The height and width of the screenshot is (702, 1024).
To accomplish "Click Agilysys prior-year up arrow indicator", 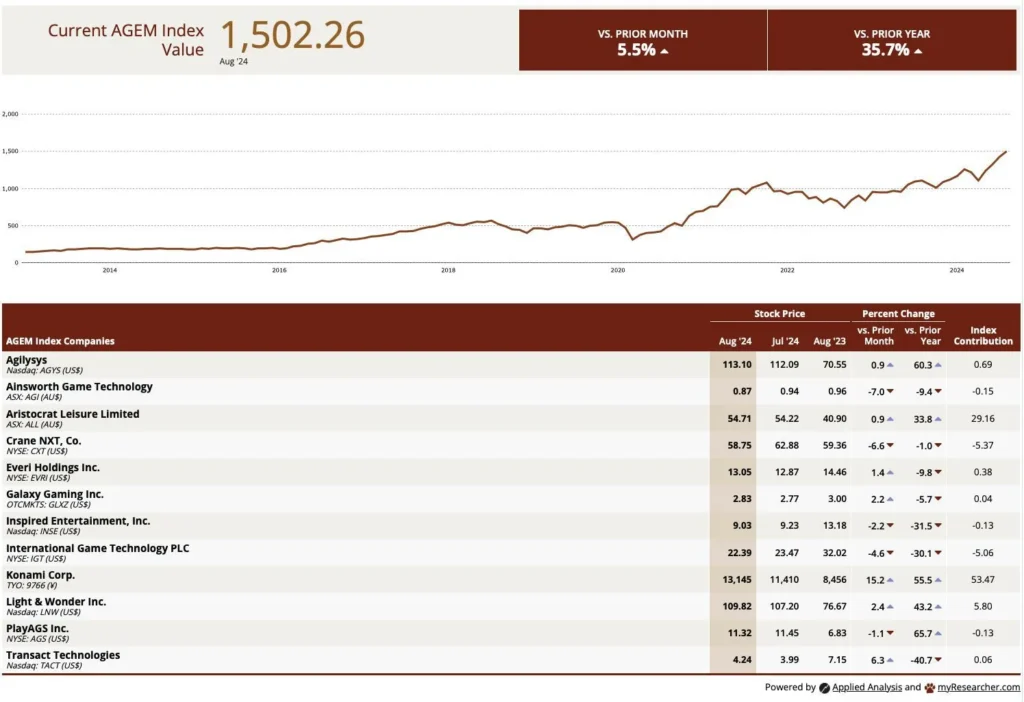I will tap(939, 365).
